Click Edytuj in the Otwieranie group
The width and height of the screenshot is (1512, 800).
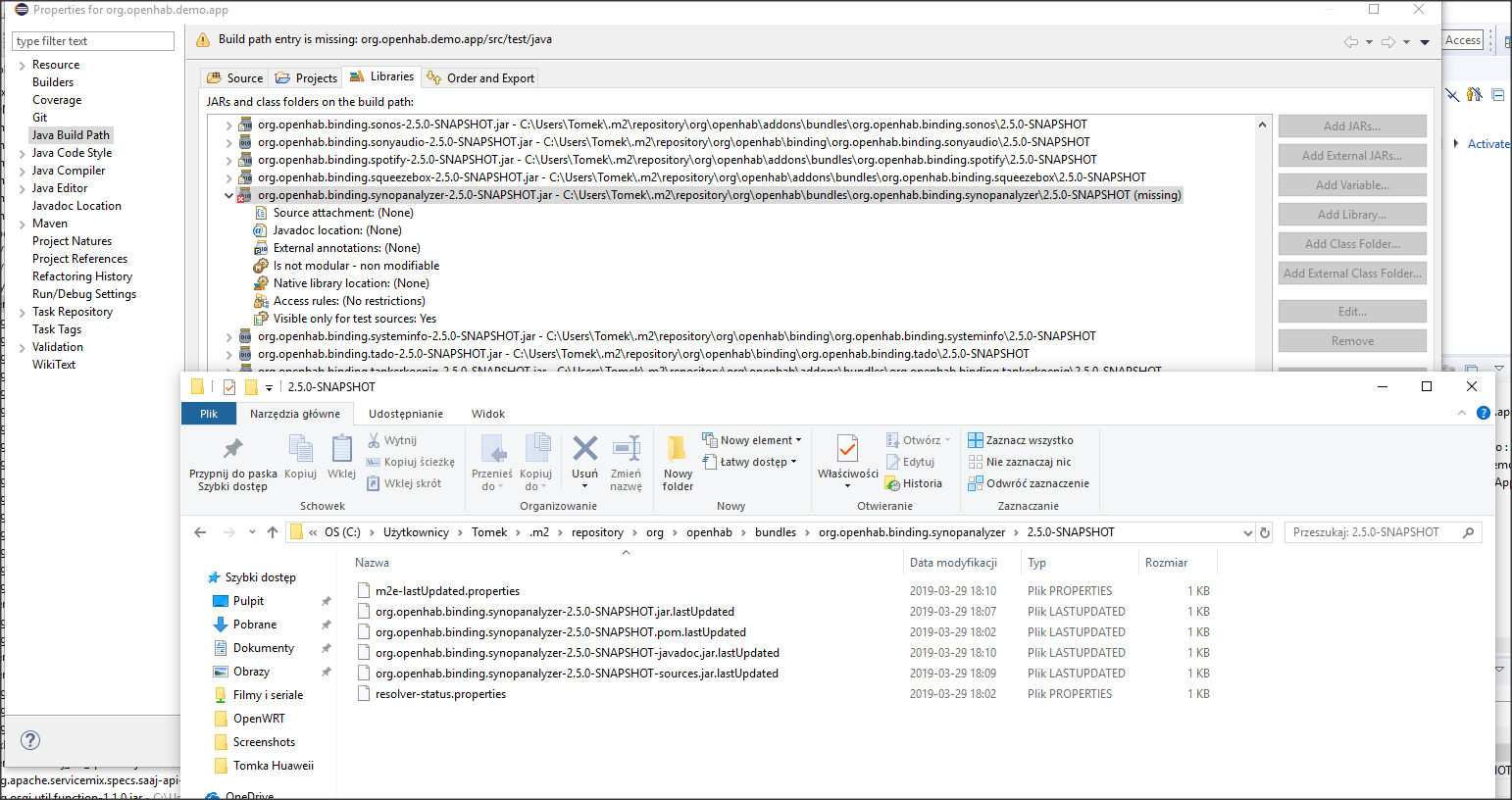tap(910, 462)
